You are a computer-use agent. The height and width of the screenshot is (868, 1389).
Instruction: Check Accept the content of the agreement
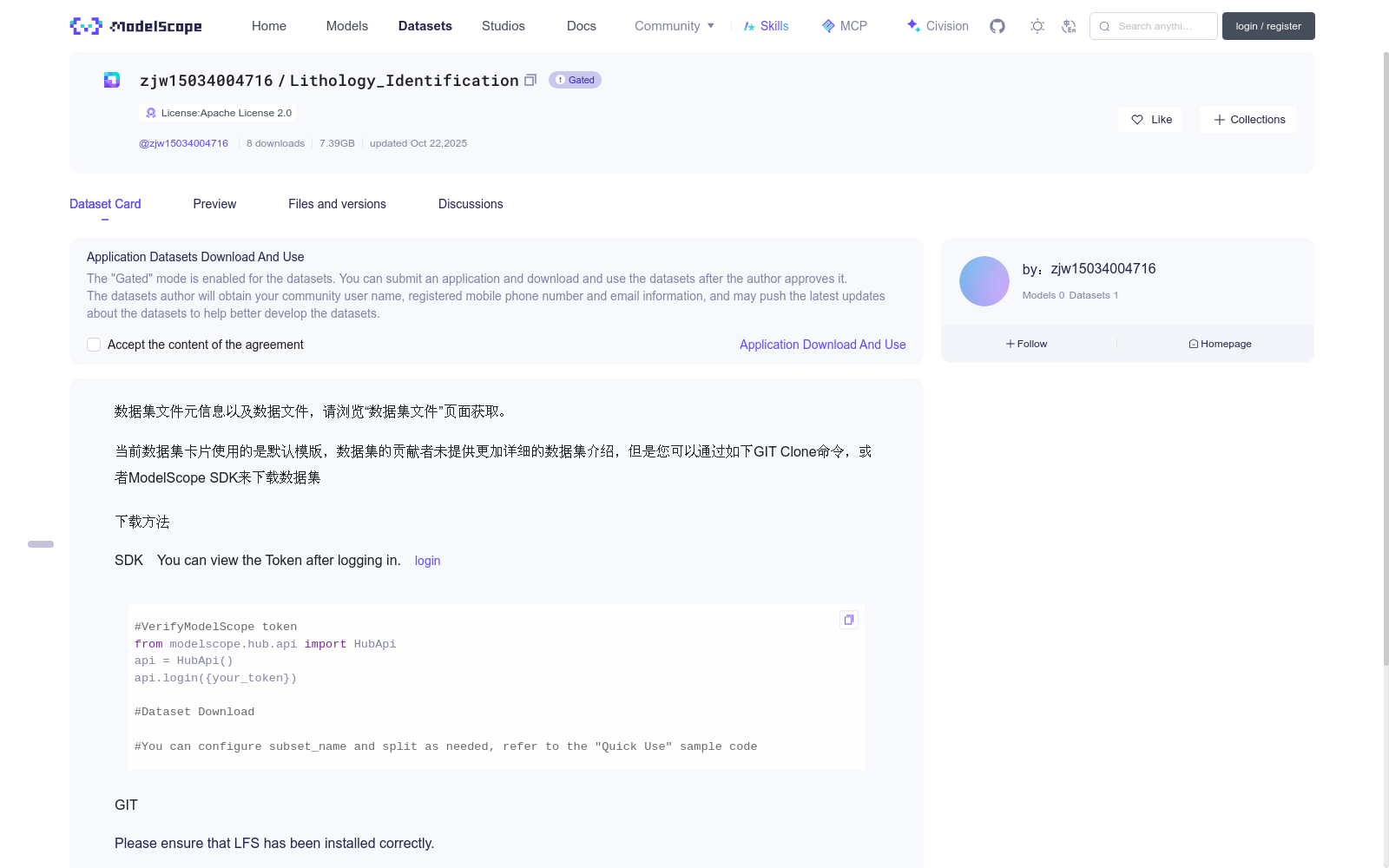[94, 345]
